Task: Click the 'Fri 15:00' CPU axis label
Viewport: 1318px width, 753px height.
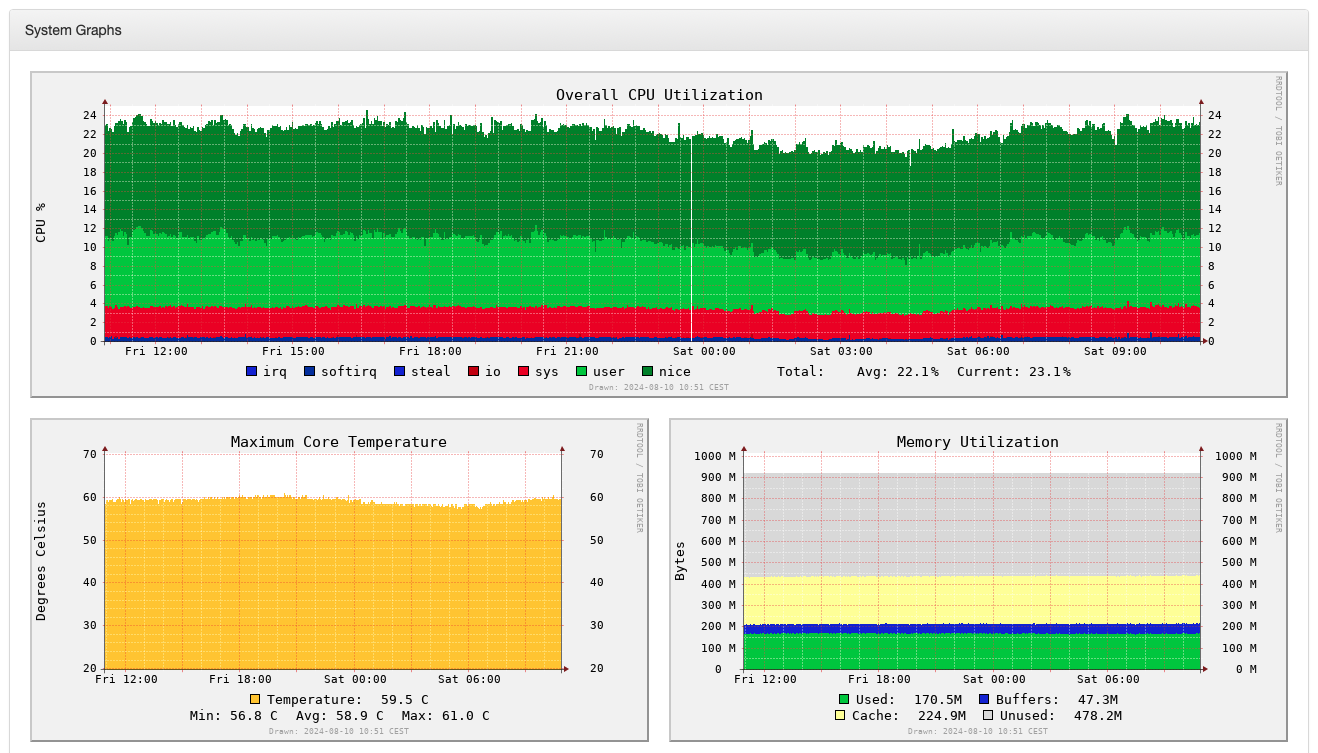Action: (293, 351)
